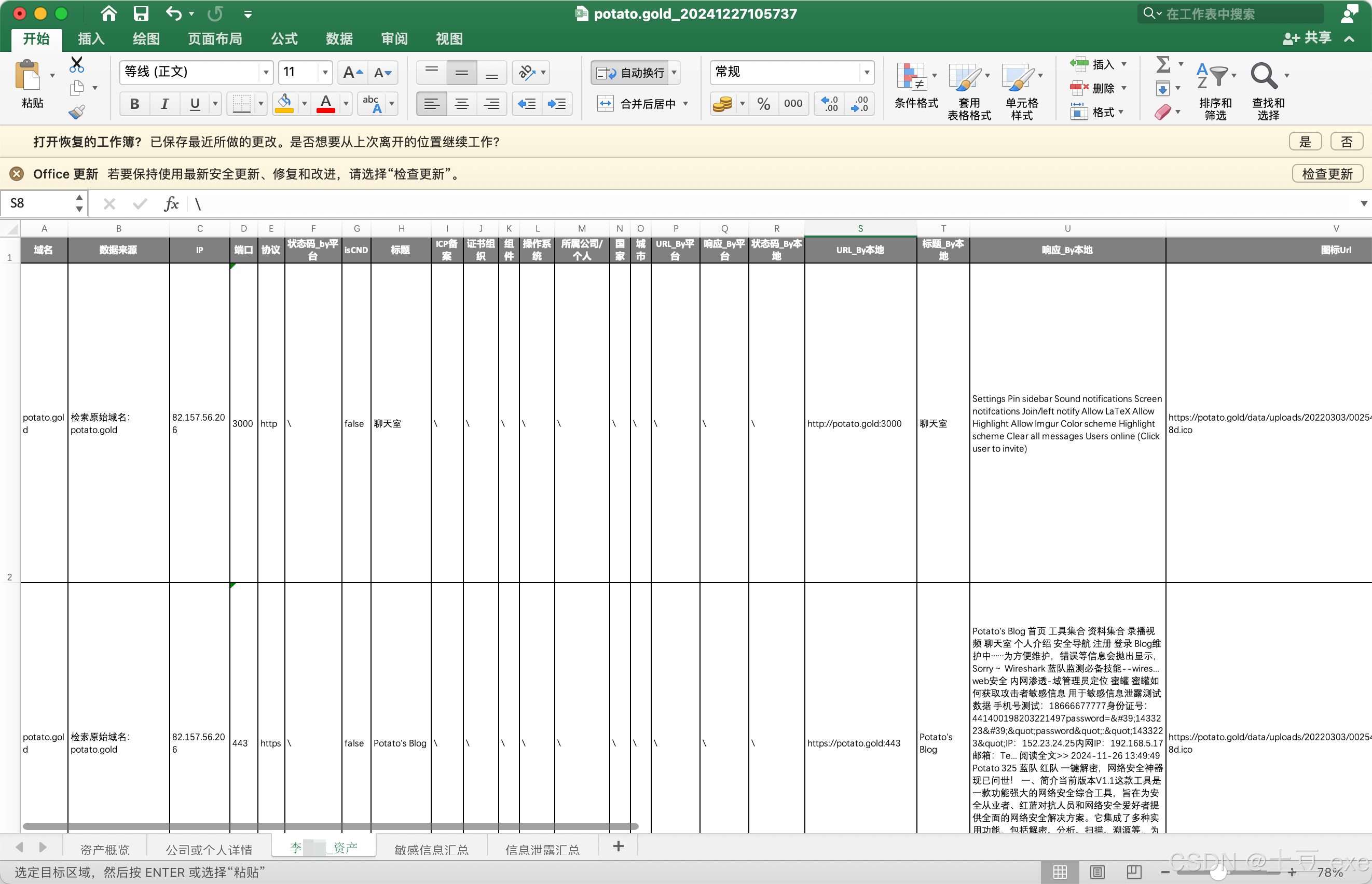Open the 数据 ribbon tab
1372x884 pixels.
[x=339, y=38]
